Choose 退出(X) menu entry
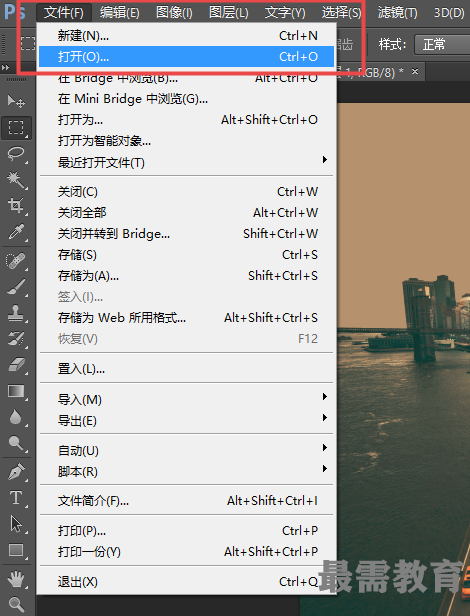Image resolution: width=470 pixels, height=616 pixels. click(185, 581)
